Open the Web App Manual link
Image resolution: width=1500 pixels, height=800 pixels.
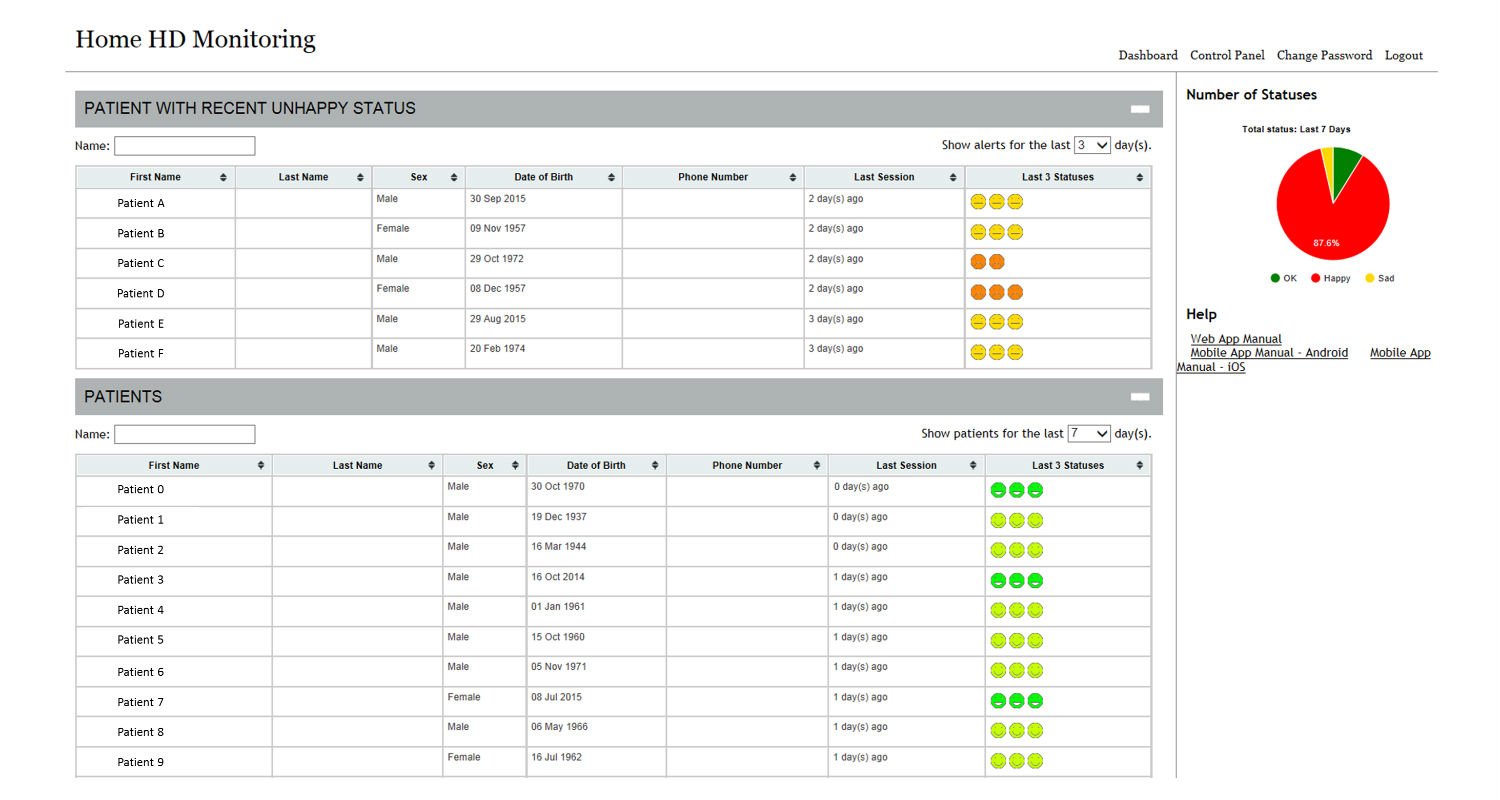pyautogui.click(x=1235, y=339)
